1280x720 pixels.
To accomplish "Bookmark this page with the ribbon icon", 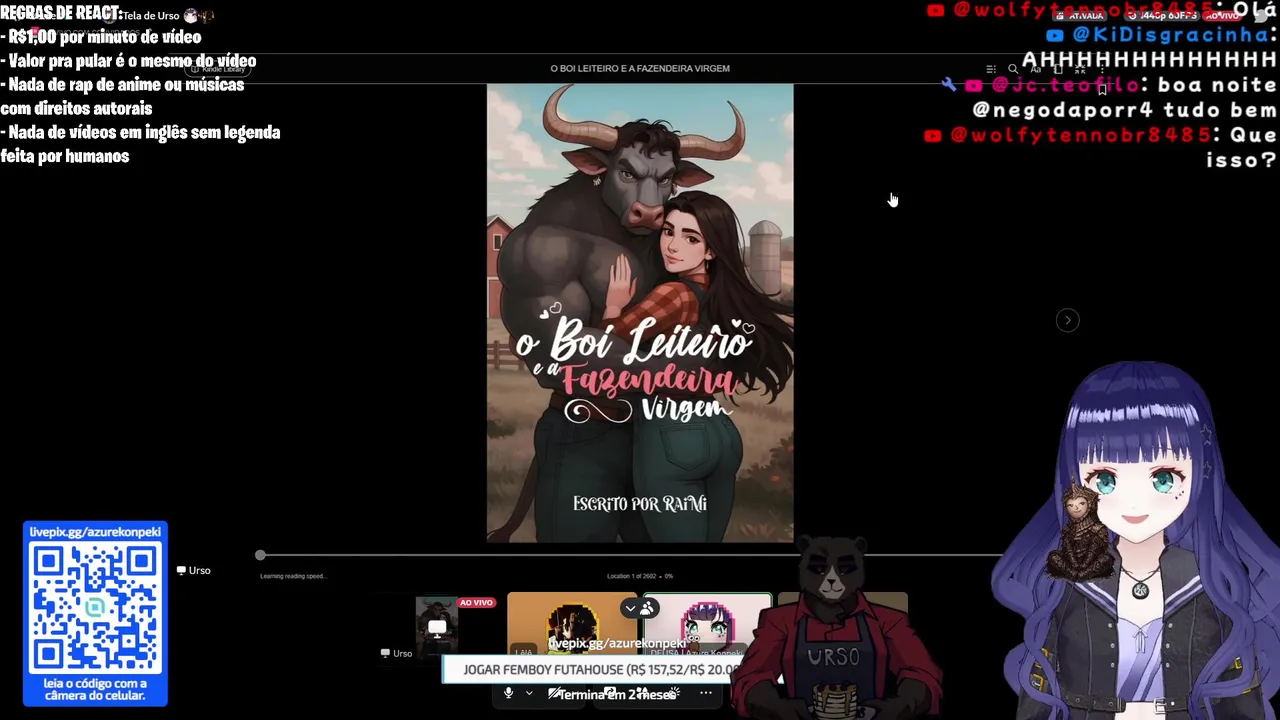I will pos(1102,89).
